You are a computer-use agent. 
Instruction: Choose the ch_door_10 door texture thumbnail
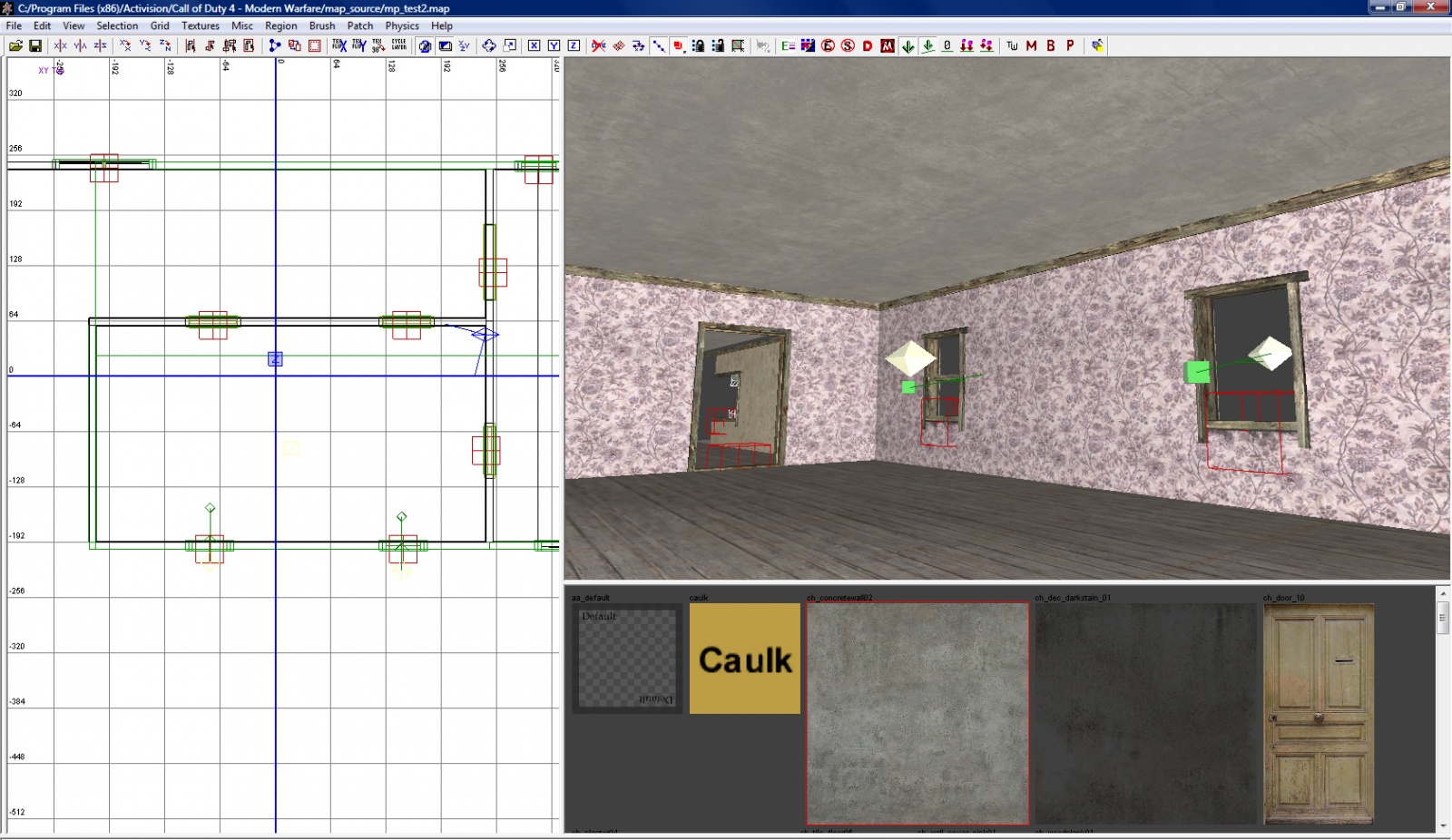[x=1318, y=714]
